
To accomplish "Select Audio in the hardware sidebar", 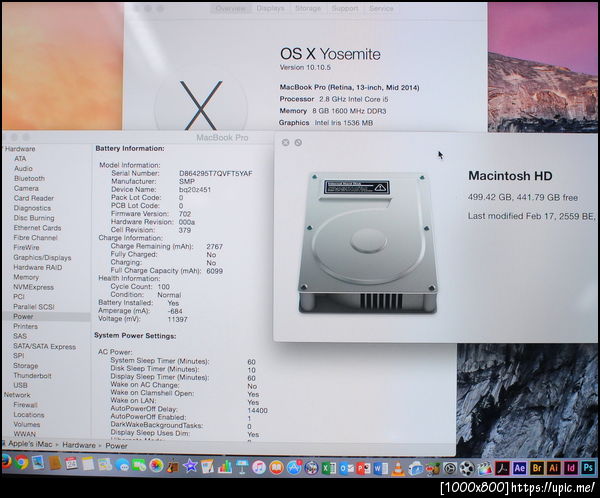I will coord(23,168).
